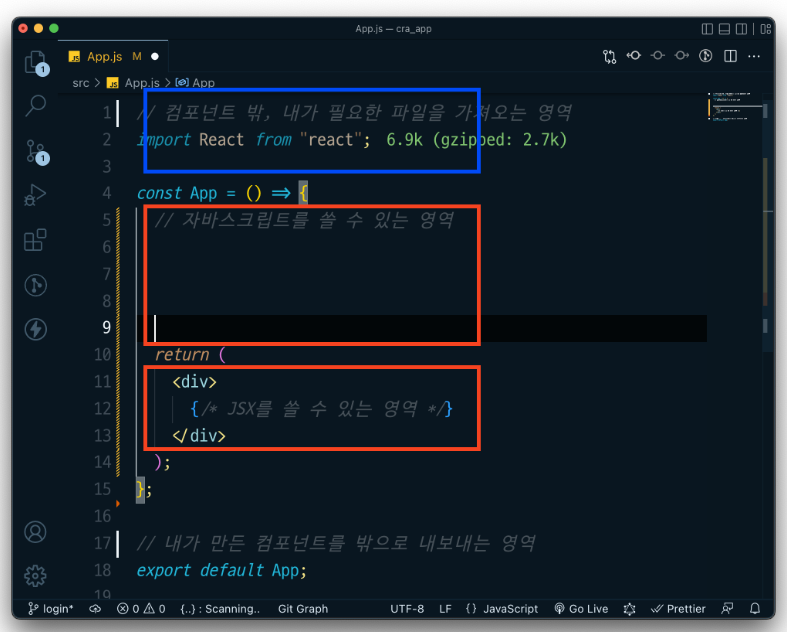
Task: Click the middle commit navigation icon
Action: point(658,56)
